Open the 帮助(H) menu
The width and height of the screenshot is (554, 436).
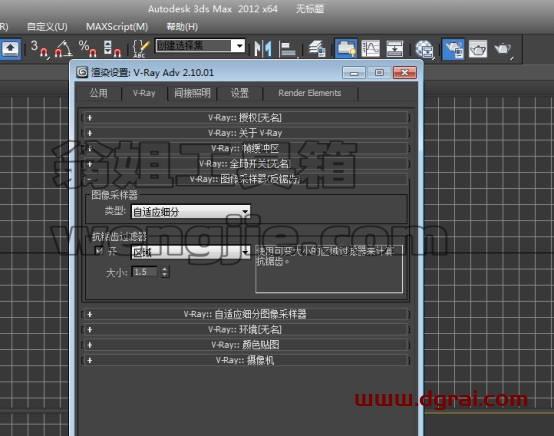[x=182, y=27]
